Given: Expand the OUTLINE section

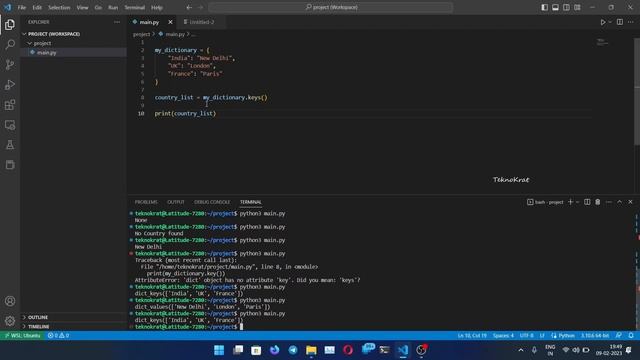Looking at the screenshot, I should pyautogui.click(x=73, y=317).
